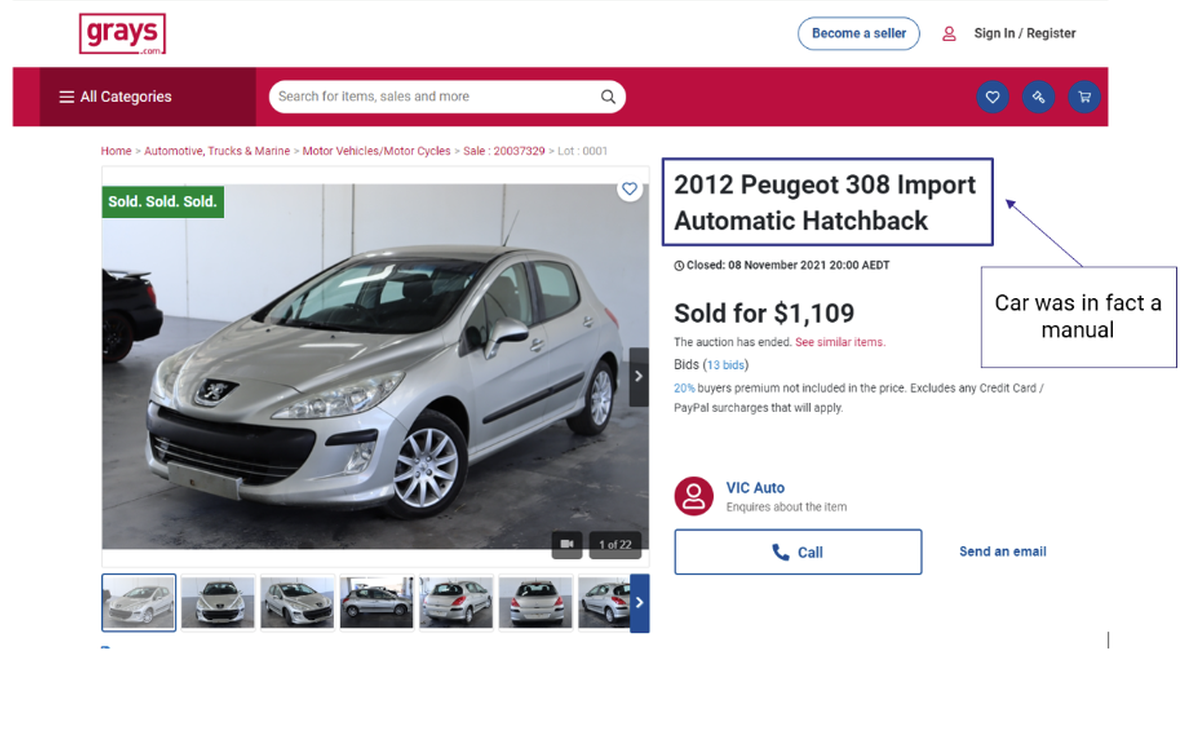Click Become a seller button
Screen dimensions: 1190x735
(x=858, y=33)
